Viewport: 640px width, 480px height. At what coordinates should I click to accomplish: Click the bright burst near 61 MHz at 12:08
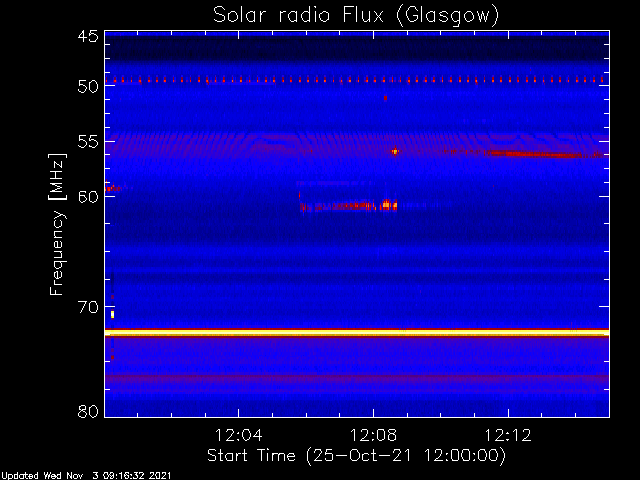pos(389,205)
